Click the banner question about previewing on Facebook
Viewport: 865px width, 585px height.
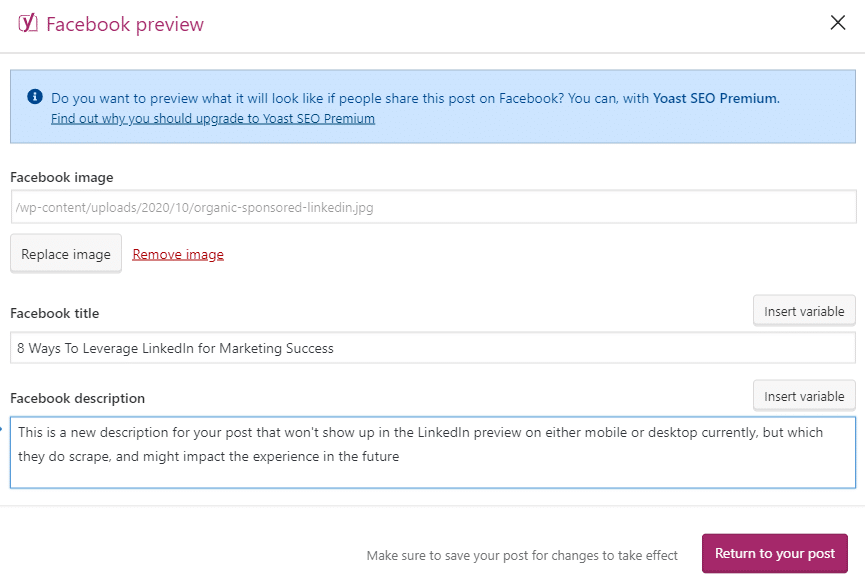pos(350,98)
